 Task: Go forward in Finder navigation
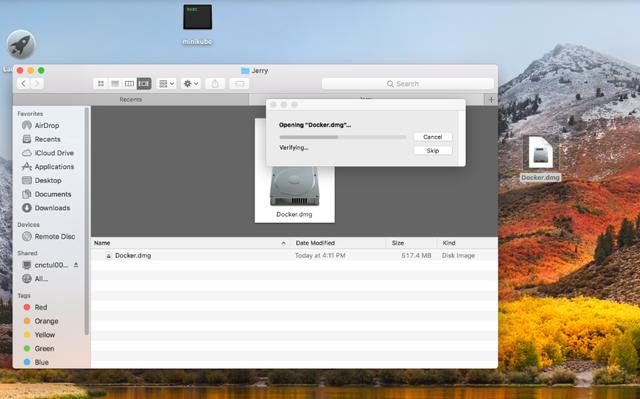pos(37,84)
